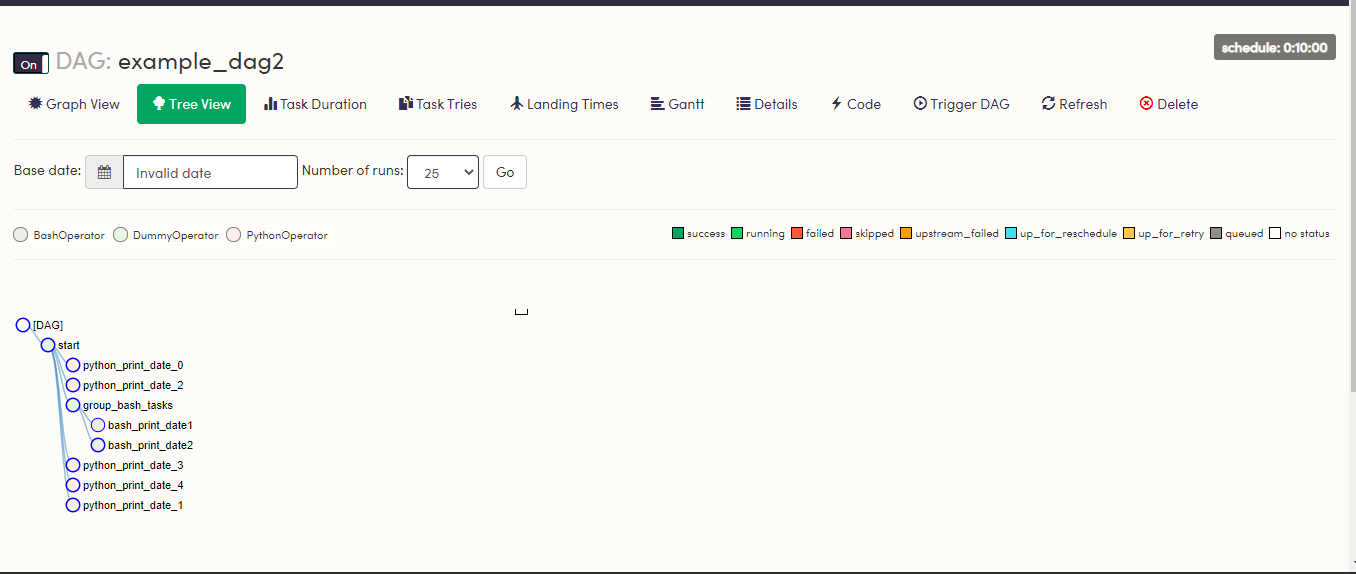The height and width of the screenshot is (574, 1356).
Task: Click the bash_print_date1 node circle
Action: (98, 425)
